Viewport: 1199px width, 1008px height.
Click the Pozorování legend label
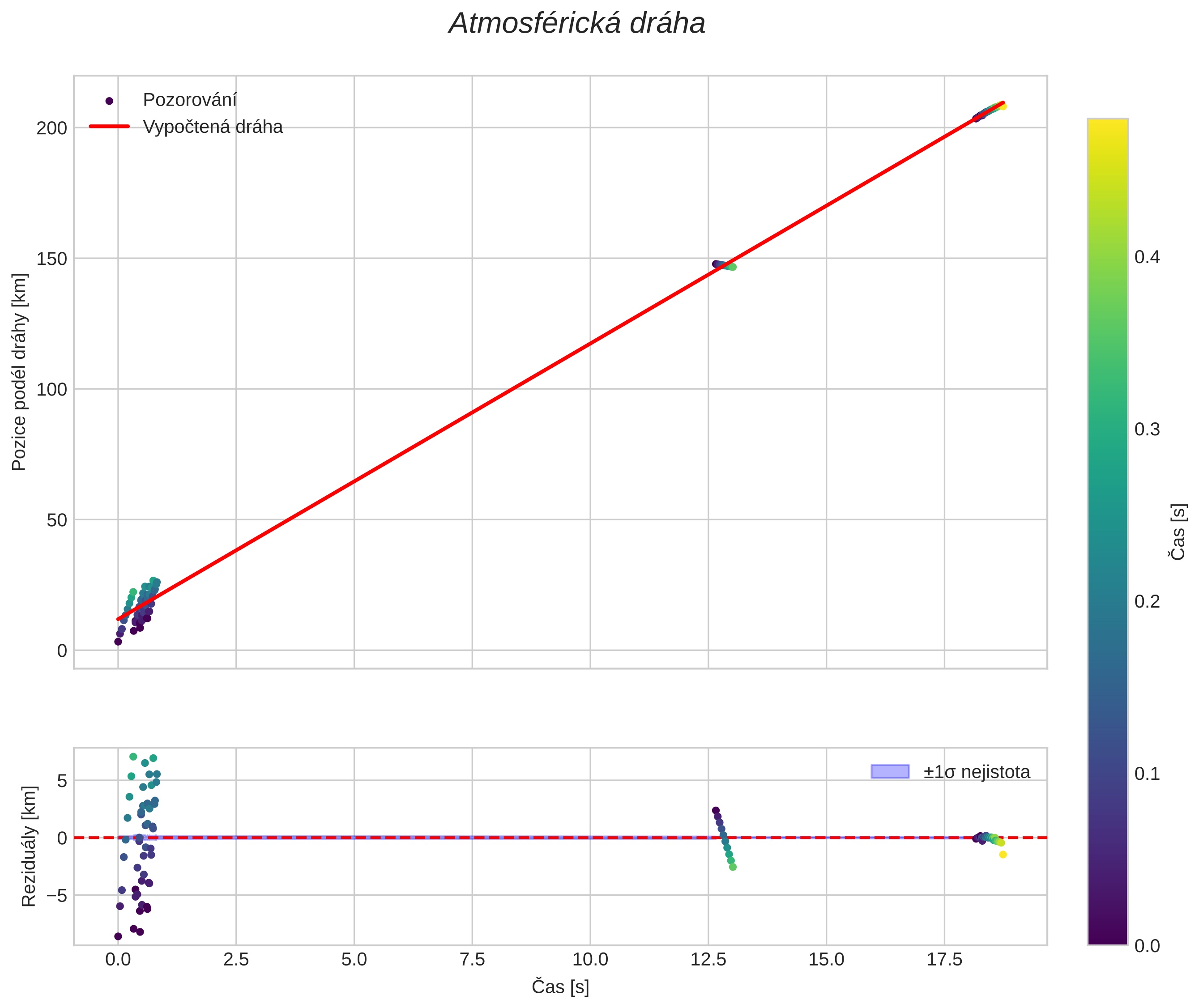tap(189, 100)
